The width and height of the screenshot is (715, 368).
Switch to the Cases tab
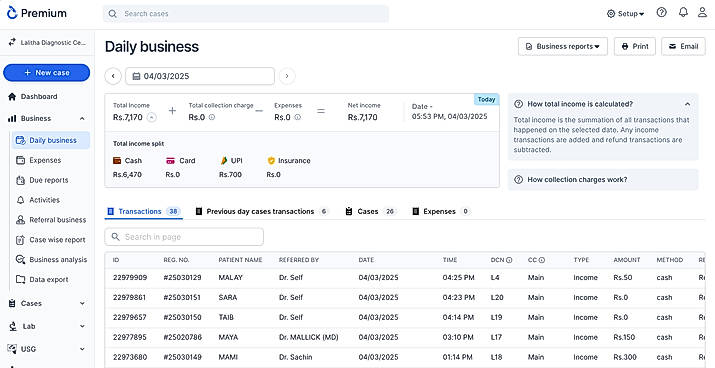coord(370,212)
